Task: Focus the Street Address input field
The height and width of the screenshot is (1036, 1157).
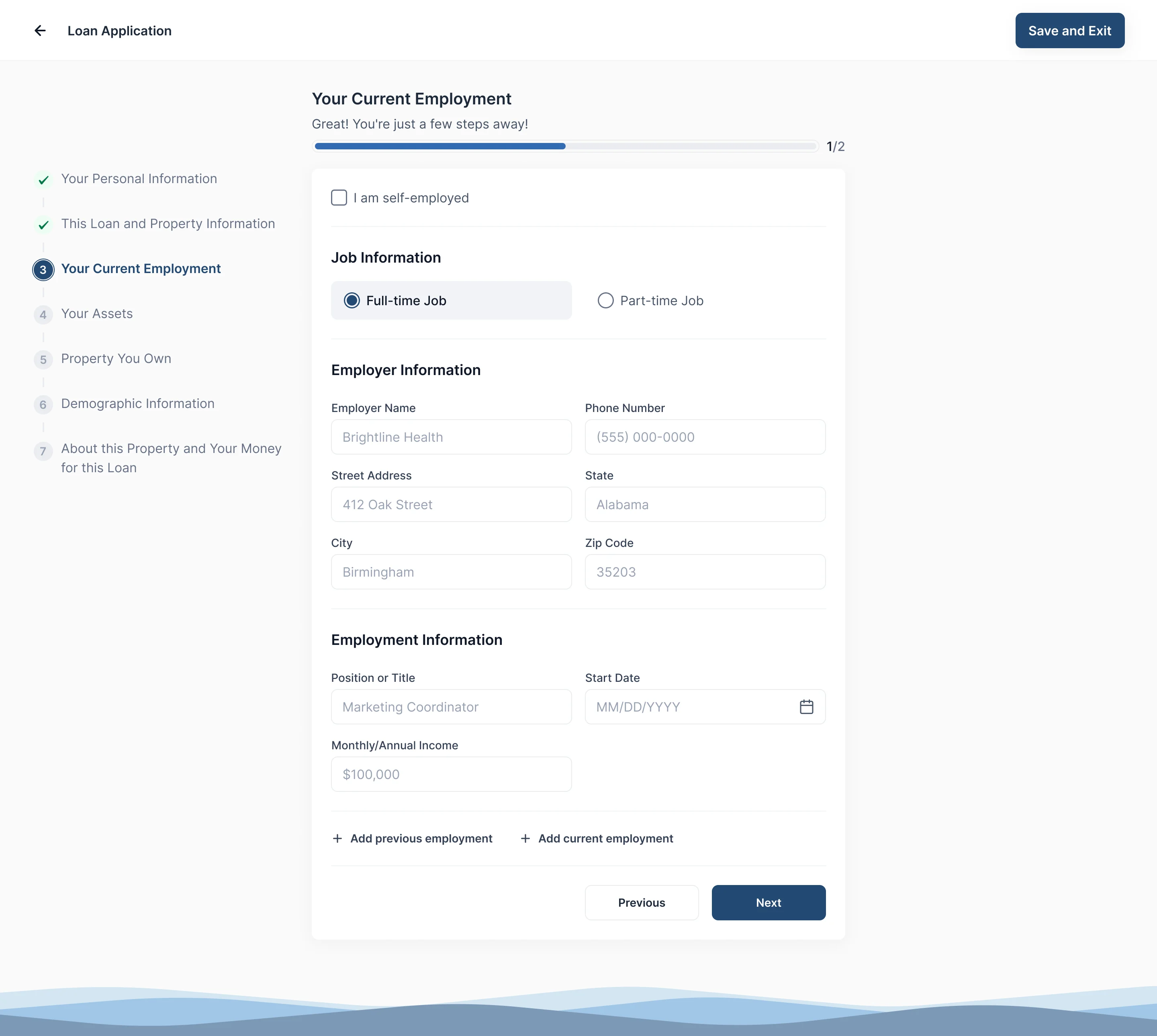Action: click(451, 504)
